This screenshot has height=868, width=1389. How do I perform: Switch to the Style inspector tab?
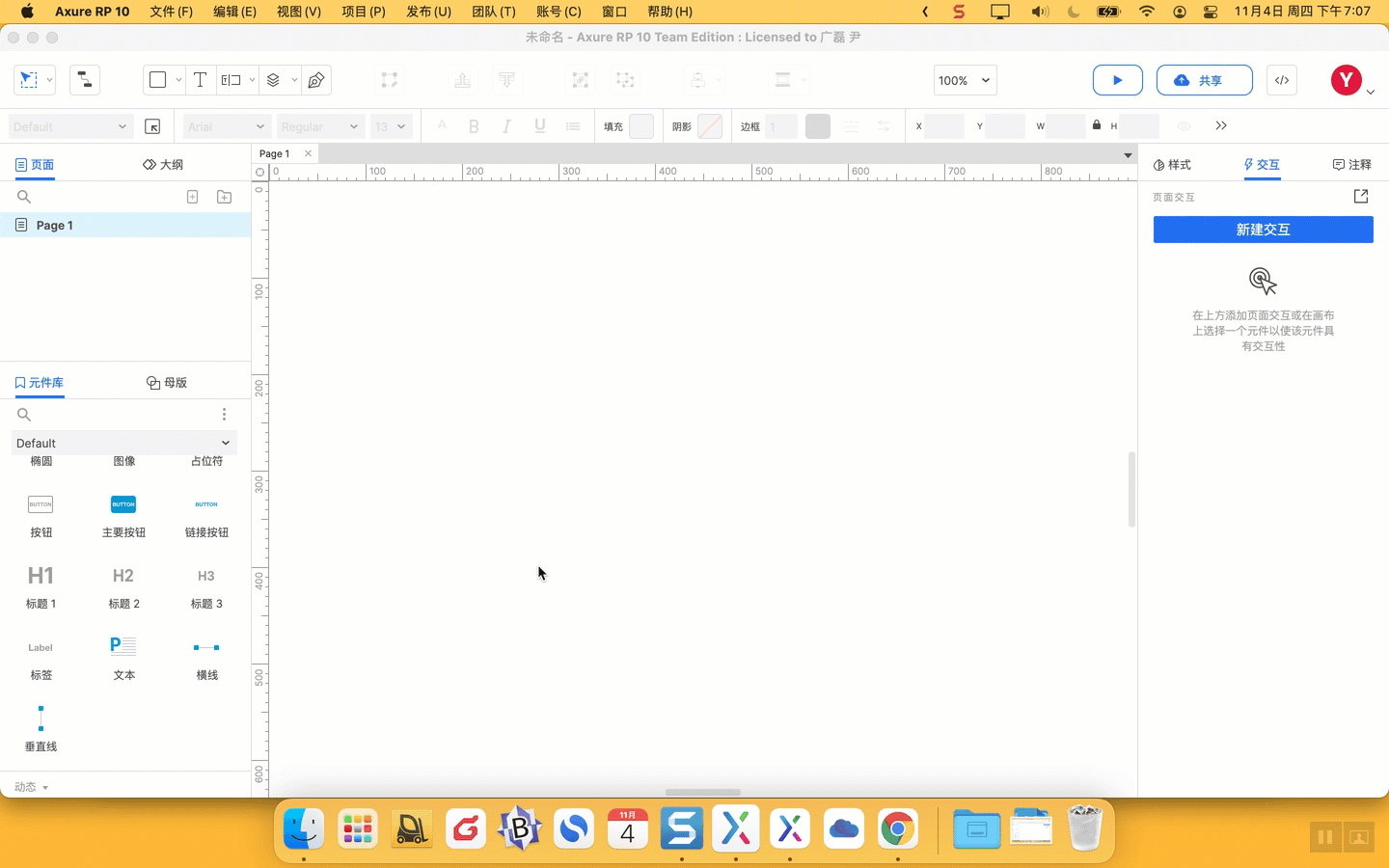1172,165
